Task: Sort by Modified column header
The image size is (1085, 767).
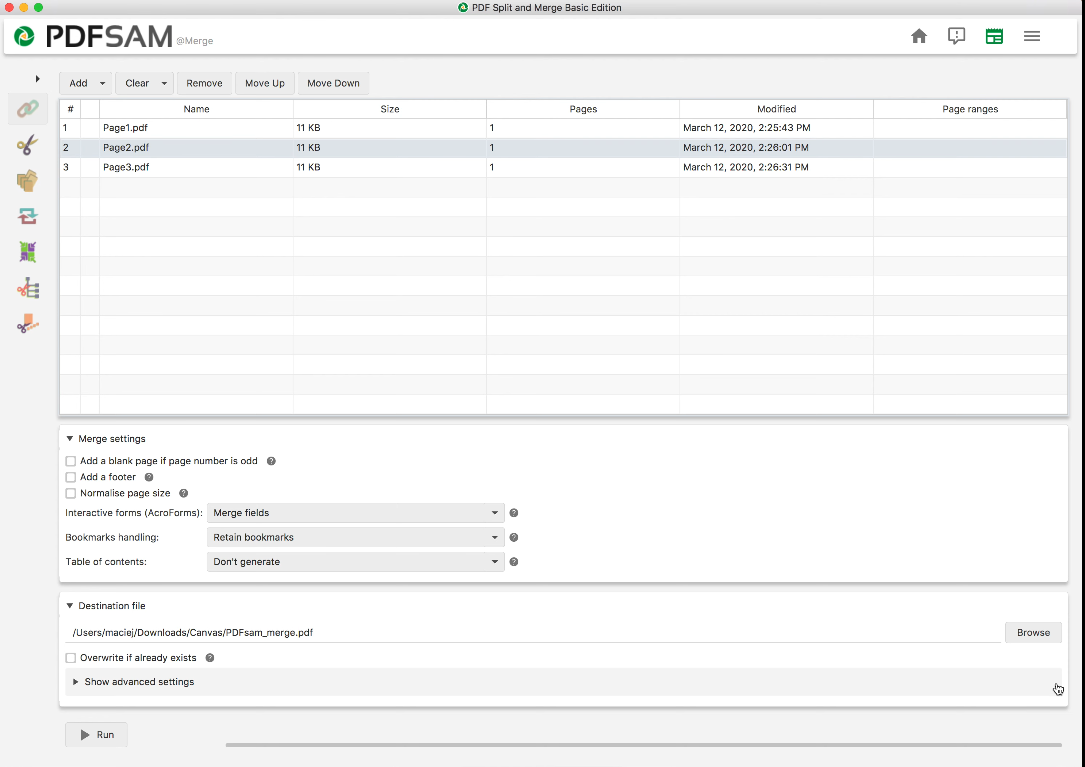Action: [776, 109]
